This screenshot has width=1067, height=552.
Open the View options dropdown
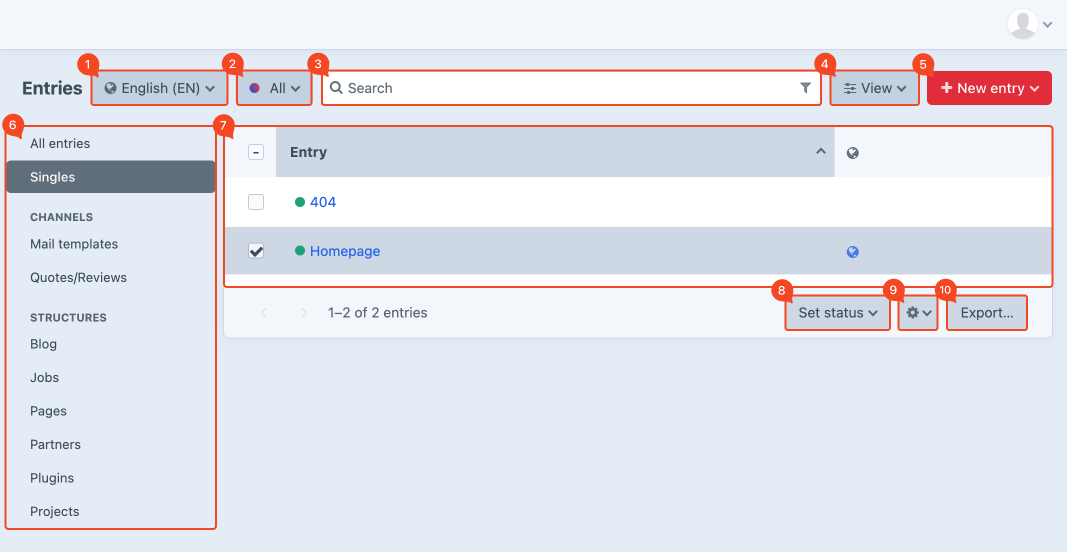coord(875,88)
